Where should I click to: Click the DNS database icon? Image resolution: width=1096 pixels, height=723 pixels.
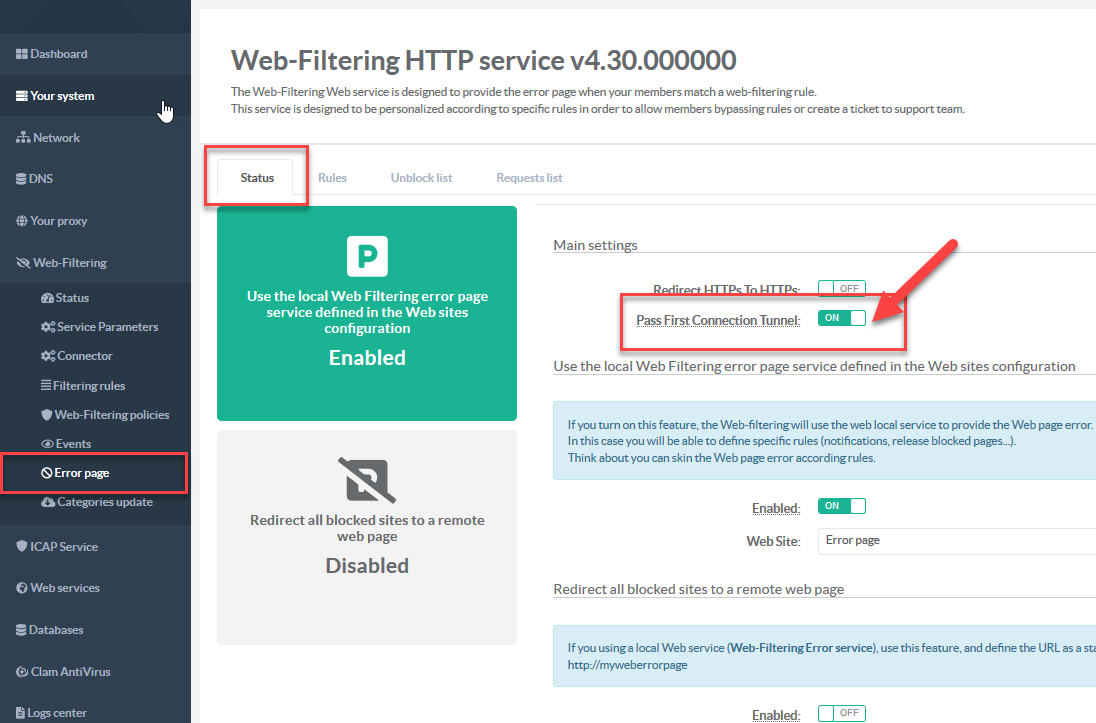[x=21, y=179]
